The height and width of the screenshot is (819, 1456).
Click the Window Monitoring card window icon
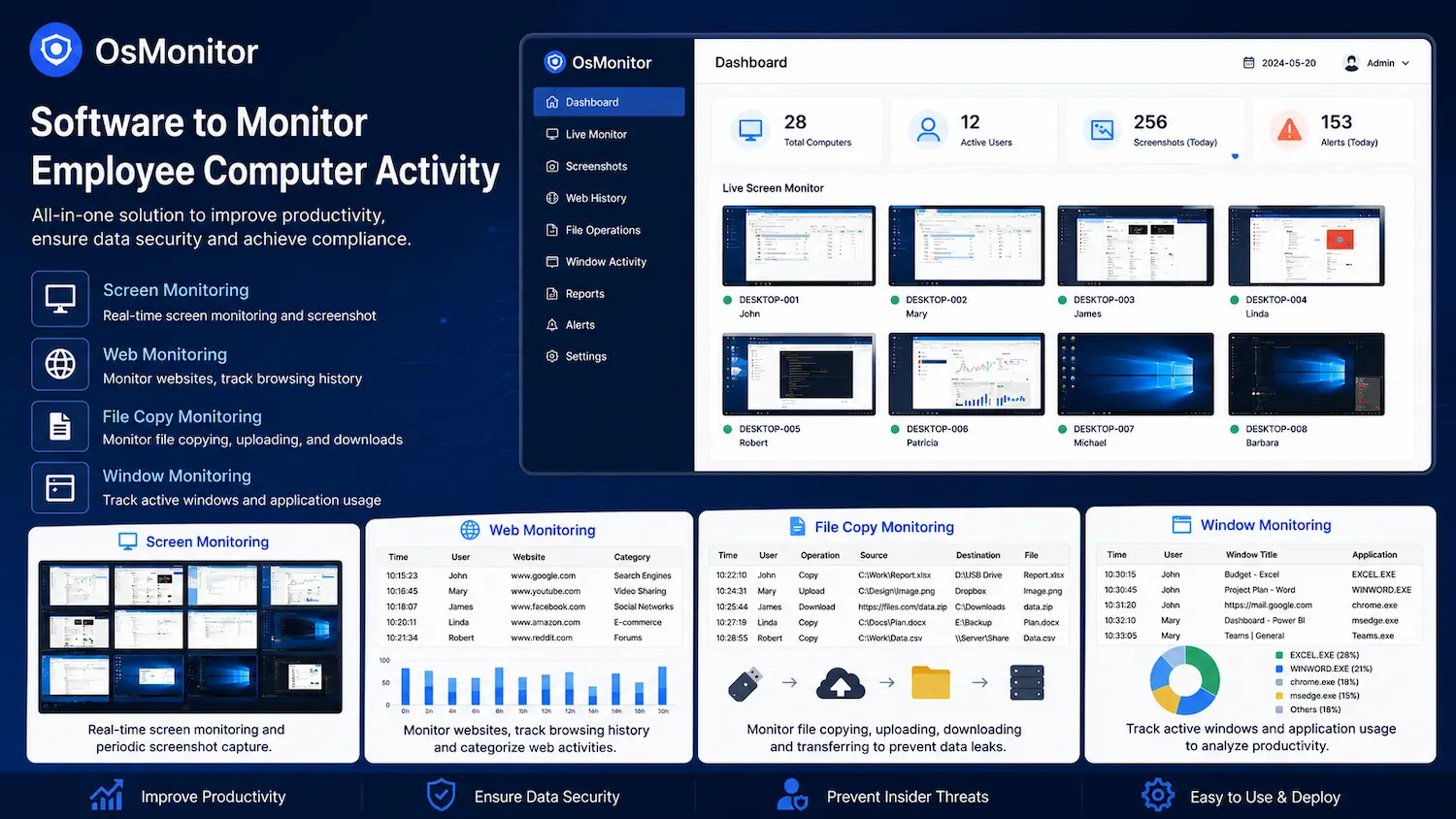(1181, 525)
